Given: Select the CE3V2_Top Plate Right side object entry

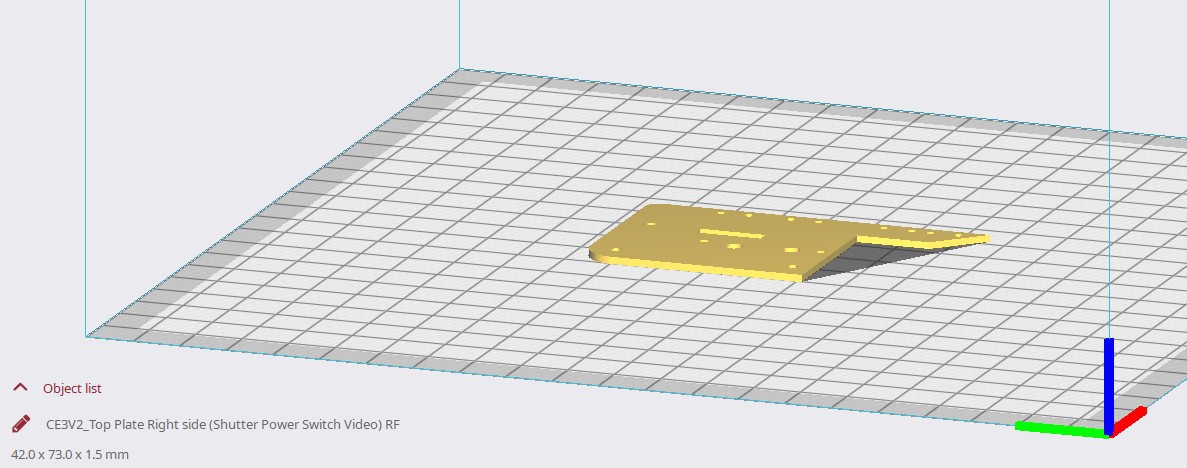Looking at the screenshot, I should coord(223,424).
